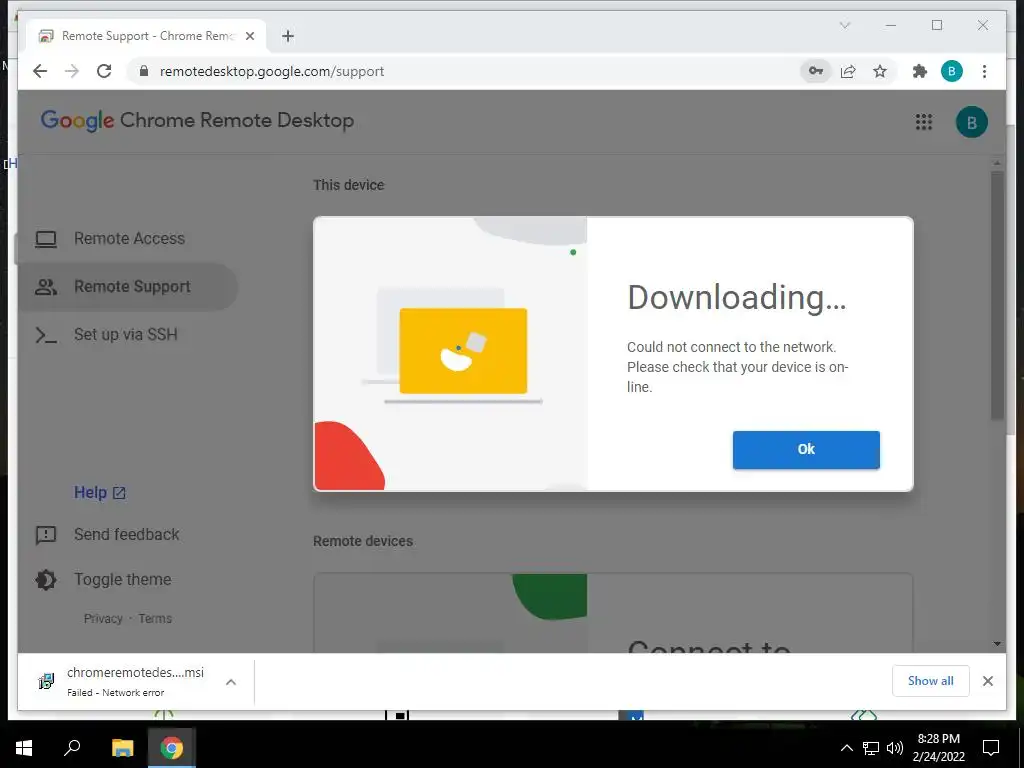Image resolution: width=1024 pixels, height=768 pixels.
Task: Click the Google Chrome Remote Desktop logo
Action: pos(197,120)
